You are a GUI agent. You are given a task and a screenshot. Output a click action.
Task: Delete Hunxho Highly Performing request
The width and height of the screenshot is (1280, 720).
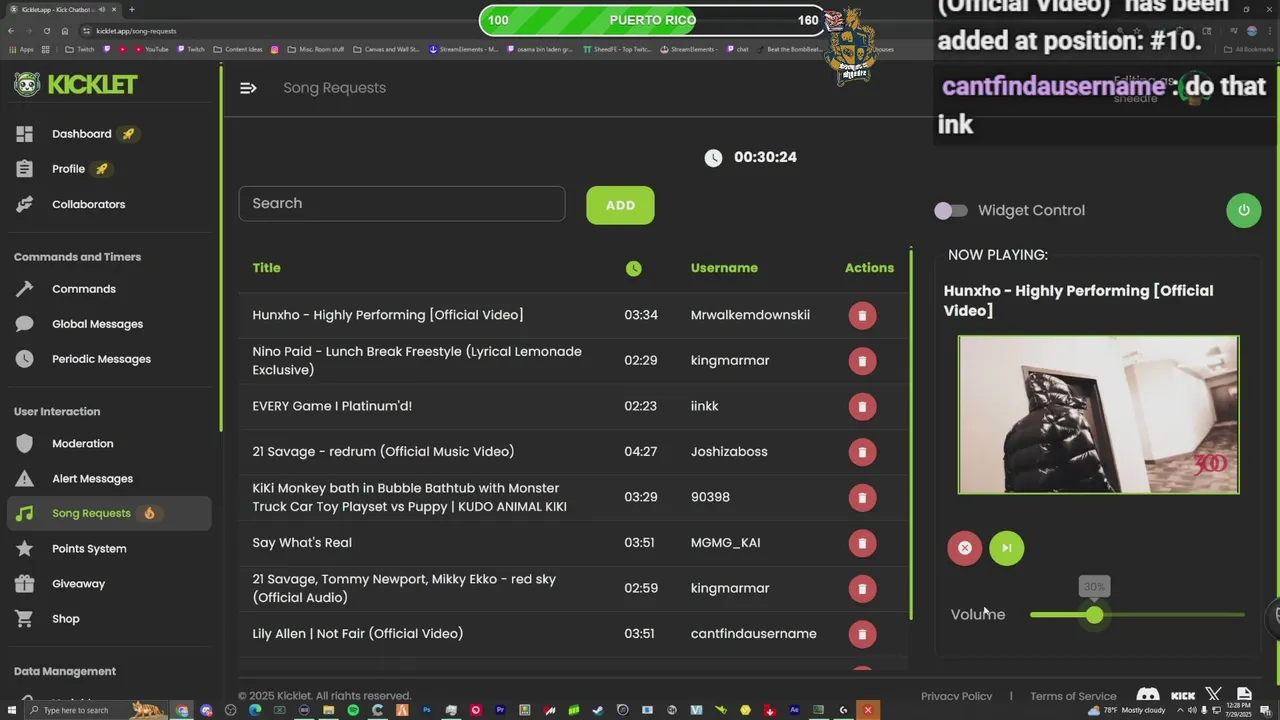[862, 316]
